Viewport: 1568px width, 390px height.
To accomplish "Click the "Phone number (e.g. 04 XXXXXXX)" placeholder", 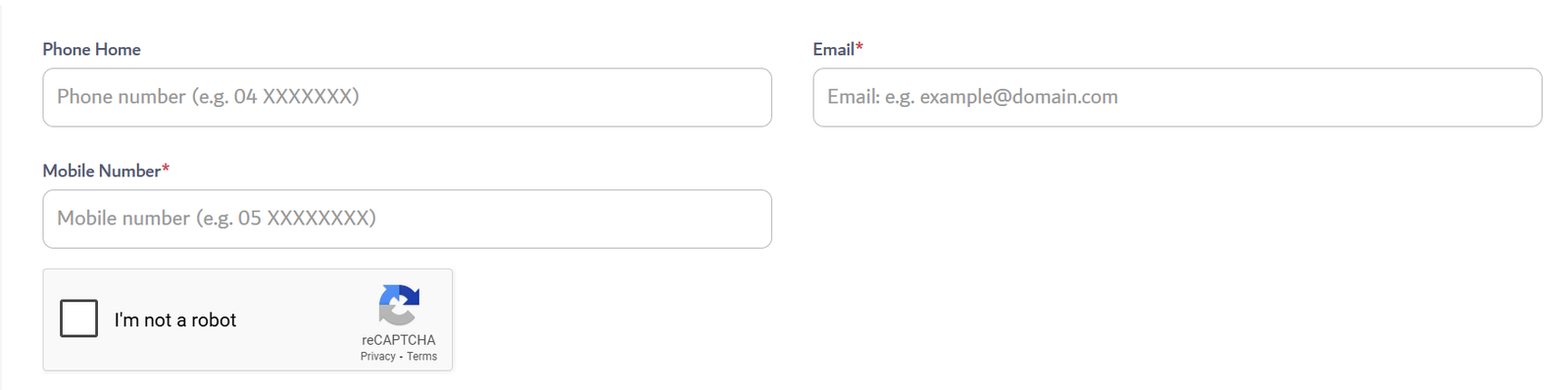I will [208, 97].
